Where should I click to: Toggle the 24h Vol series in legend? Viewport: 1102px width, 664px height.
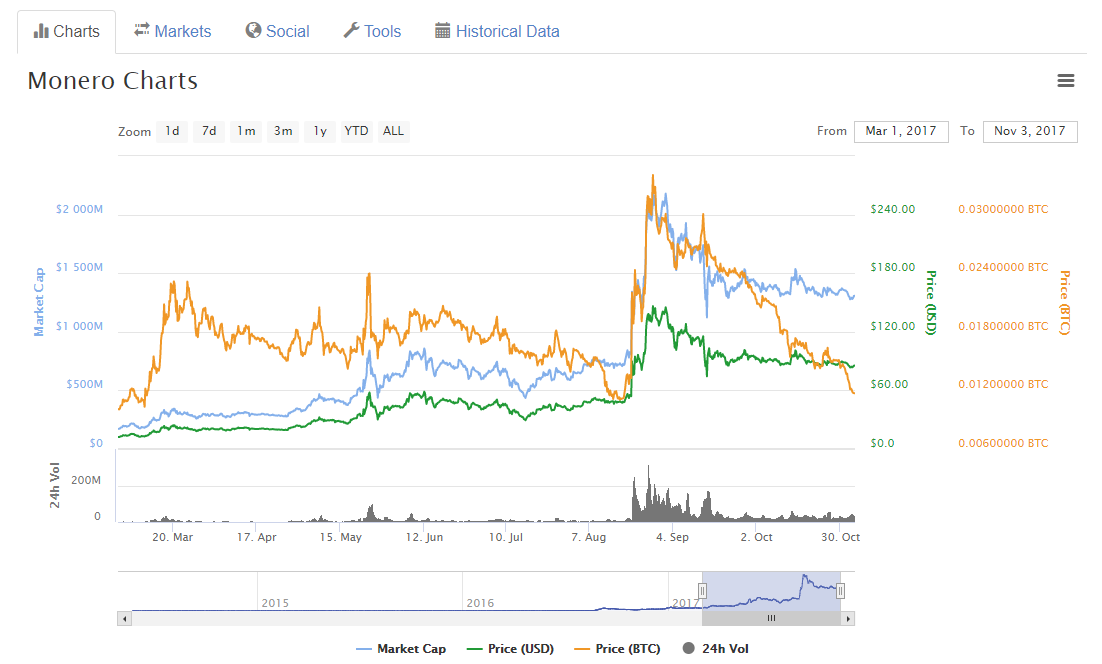pyautogui.click(x=716, y=649)
